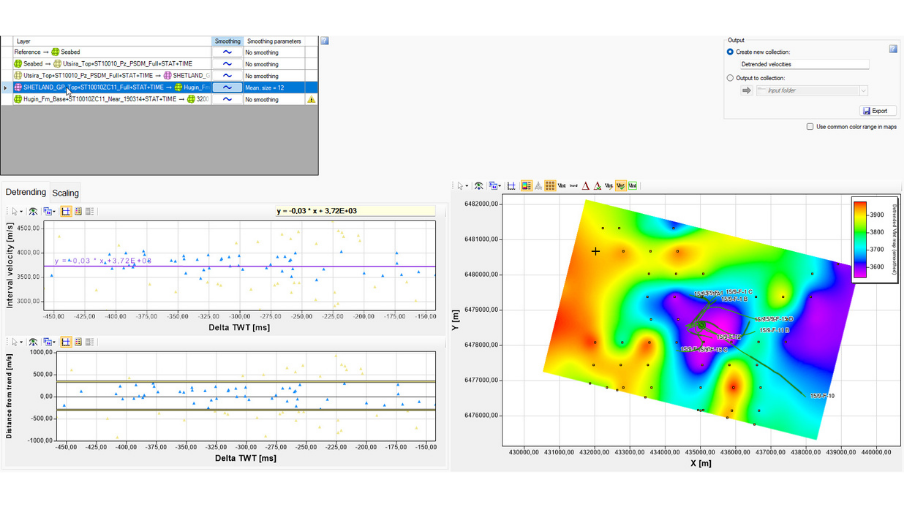Toggle axis display icon in map toolbar
Image resolution: width=904 pixels, height=508 pixels.
pos(511,186)
